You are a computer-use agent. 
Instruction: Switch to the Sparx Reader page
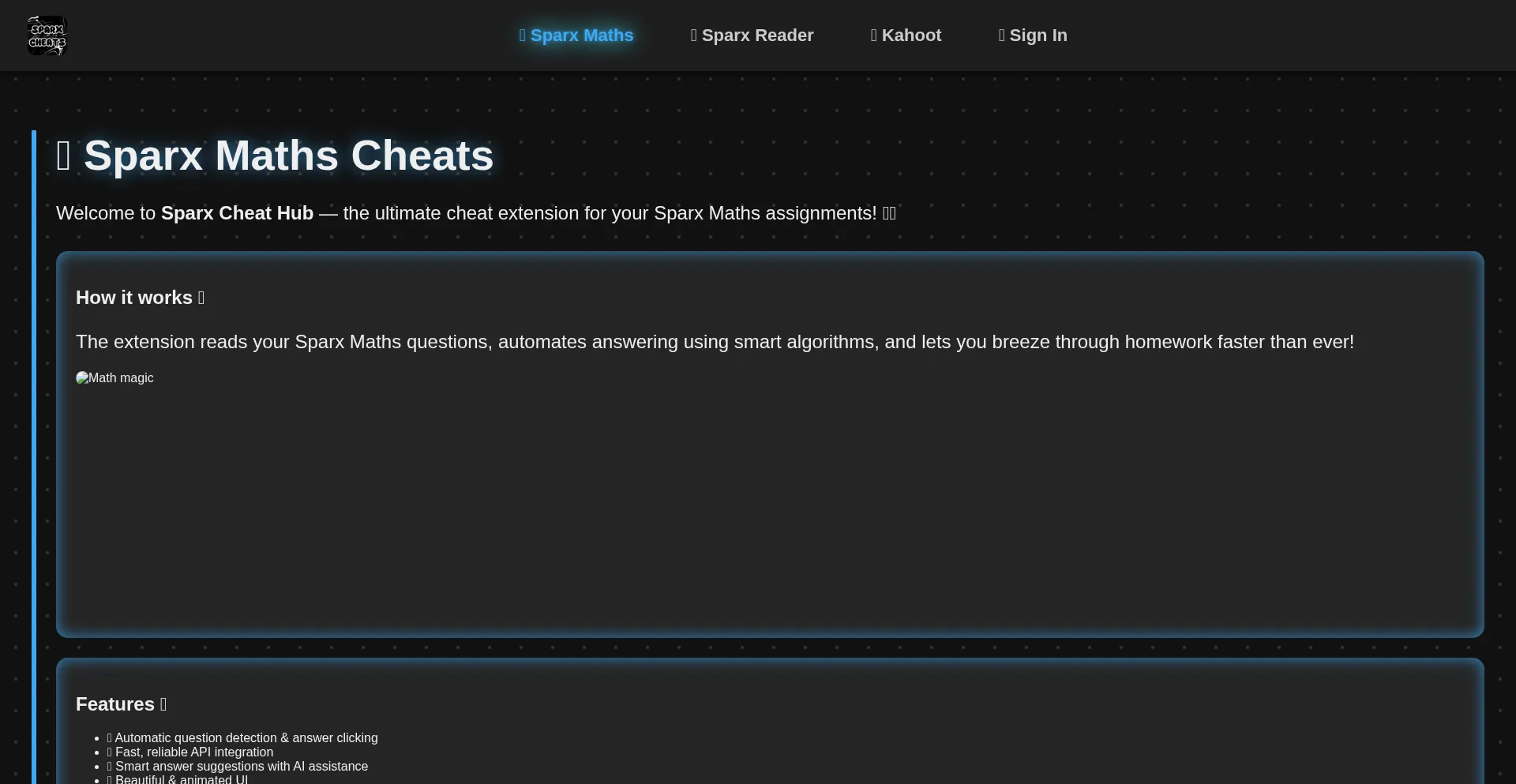pos(756,36)
